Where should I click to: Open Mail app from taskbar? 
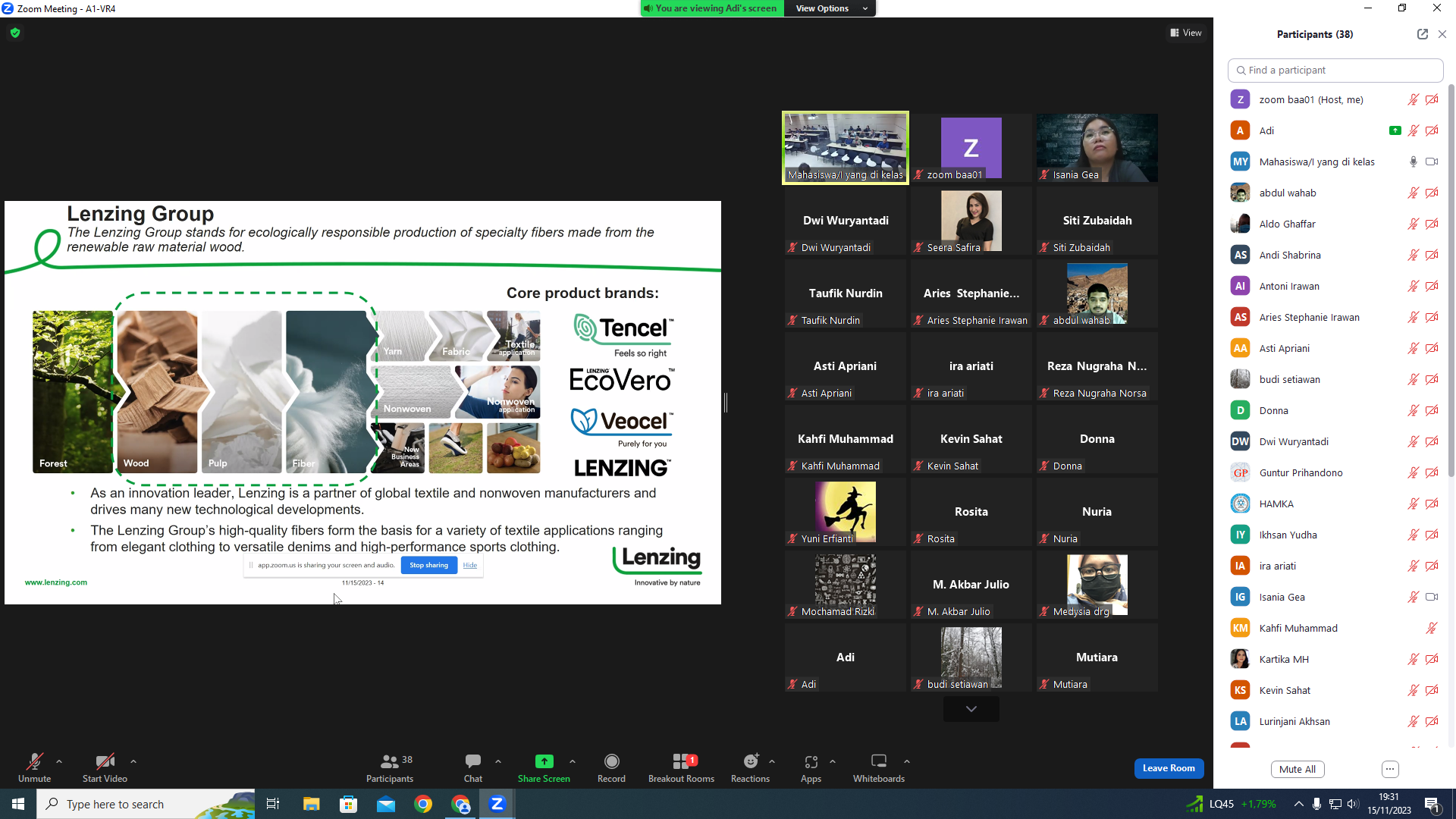[x=386, y=804]
